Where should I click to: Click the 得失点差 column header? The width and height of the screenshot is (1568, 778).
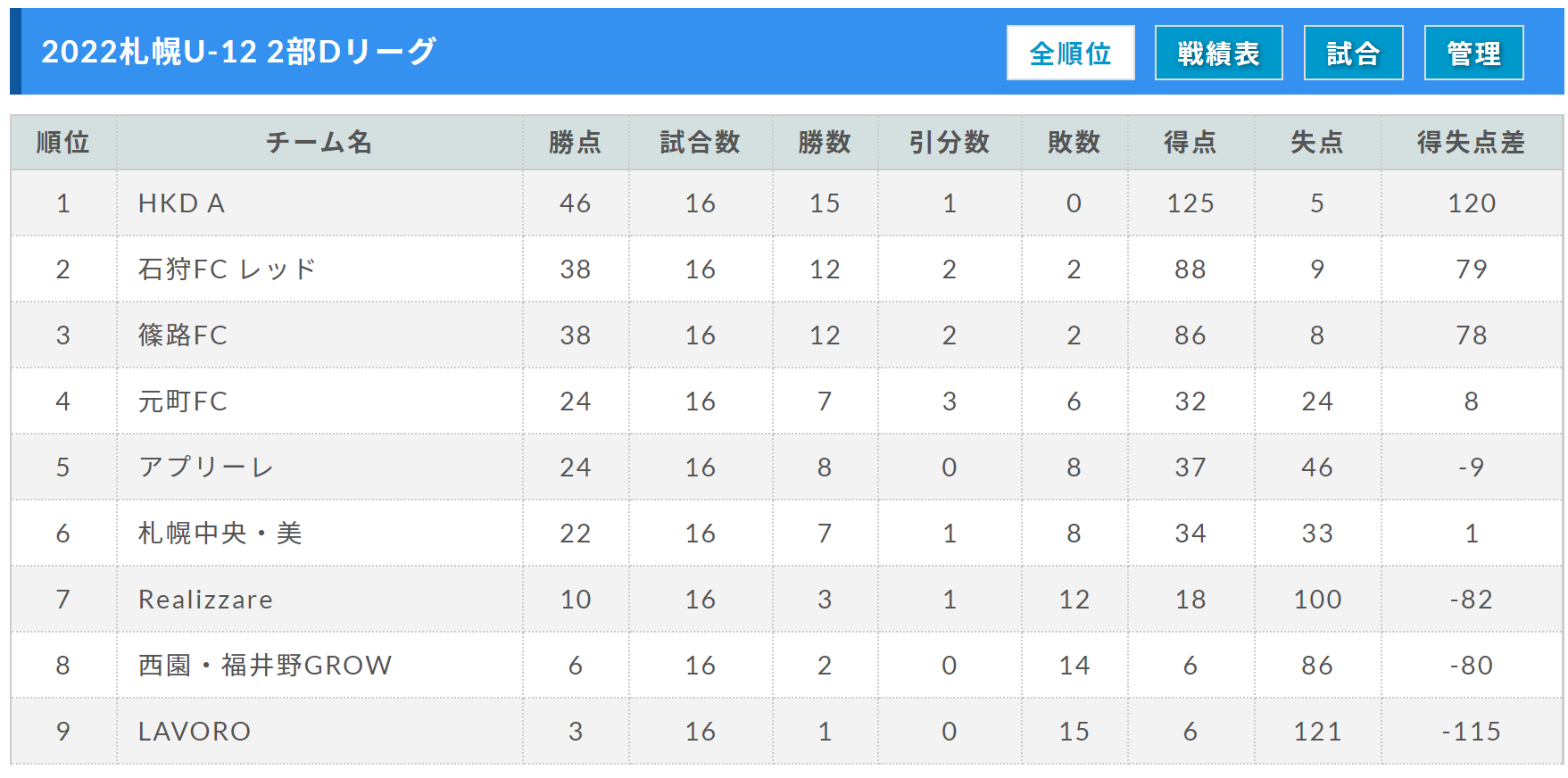pos(1472,142)
